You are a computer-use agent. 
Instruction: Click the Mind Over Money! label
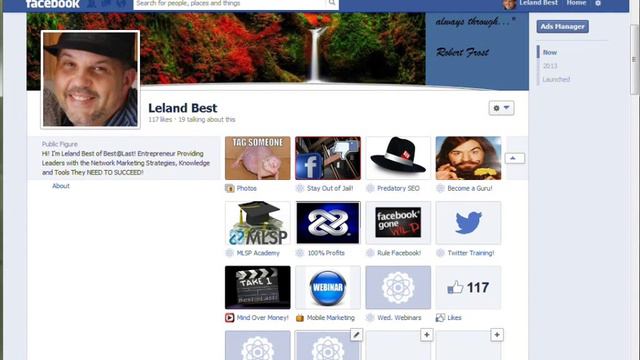[262, 318]
